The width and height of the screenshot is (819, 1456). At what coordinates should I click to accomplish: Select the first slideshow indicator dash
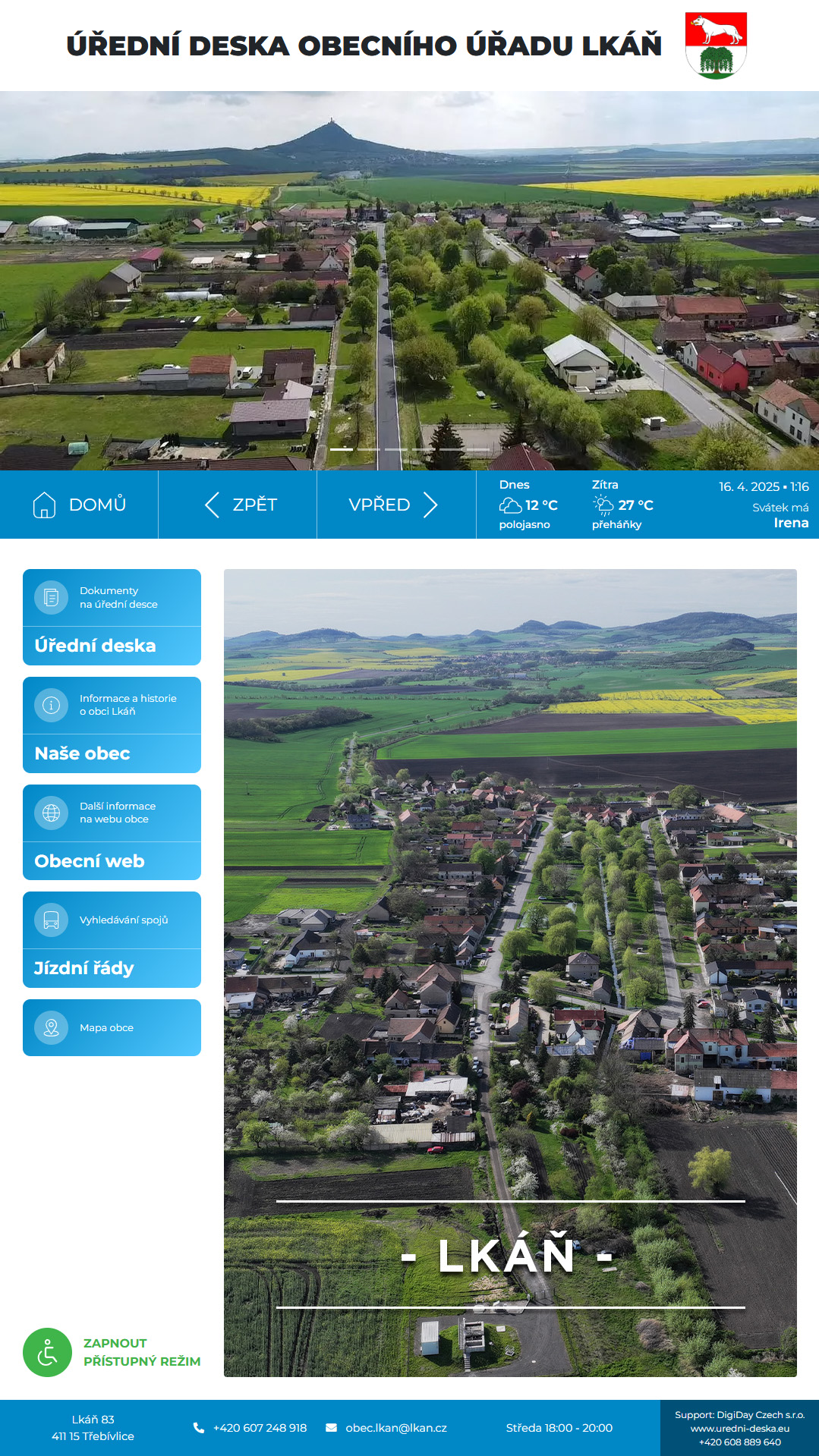tap(342, 449)
